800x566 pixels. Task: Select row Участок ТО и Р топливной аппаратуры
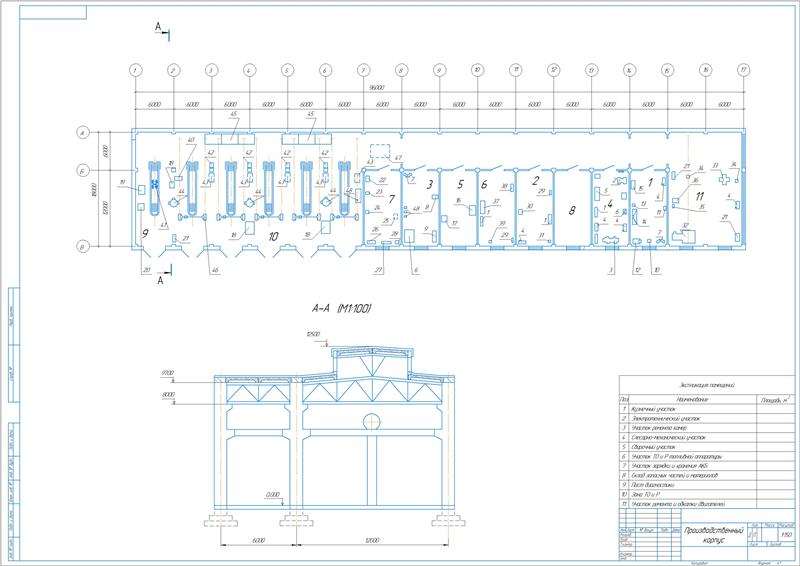click(x=707, y=457)
